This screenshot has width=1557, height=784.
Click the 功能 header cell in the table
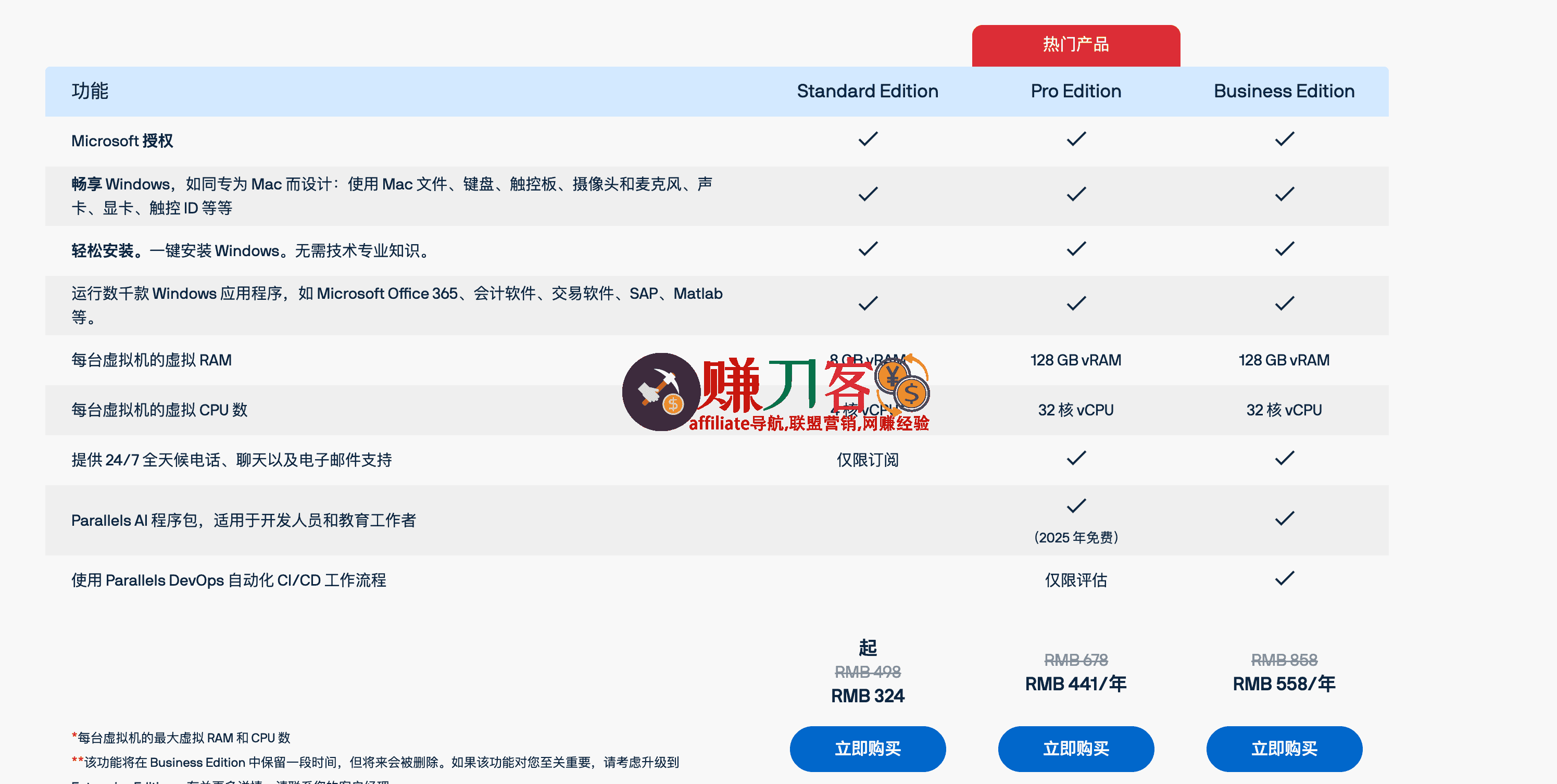point(89,91)
